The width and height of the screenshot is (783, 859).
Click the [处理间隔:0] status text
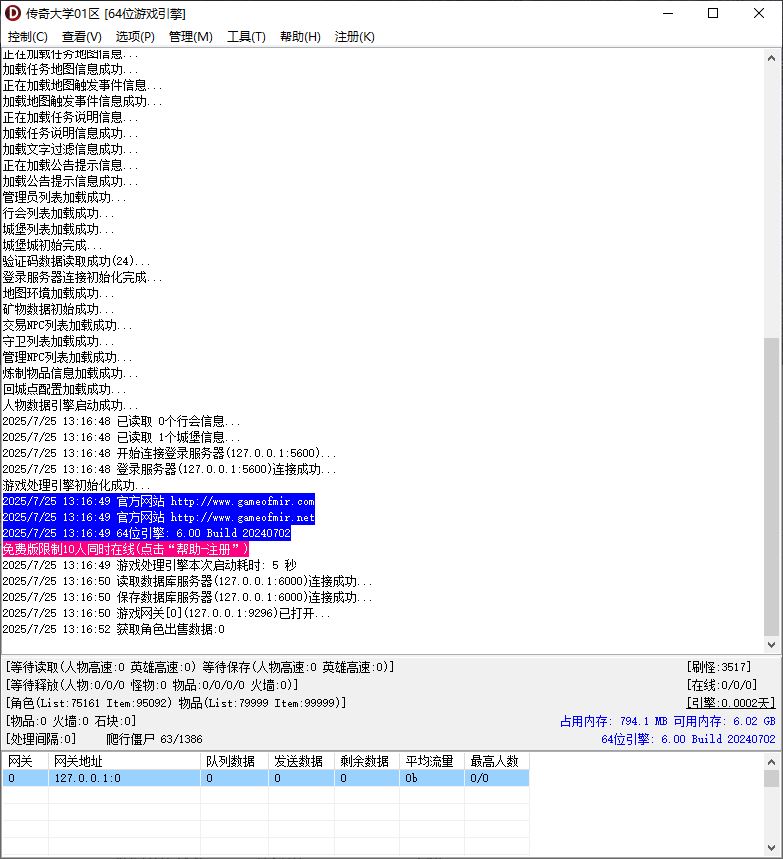coord(41,739)
